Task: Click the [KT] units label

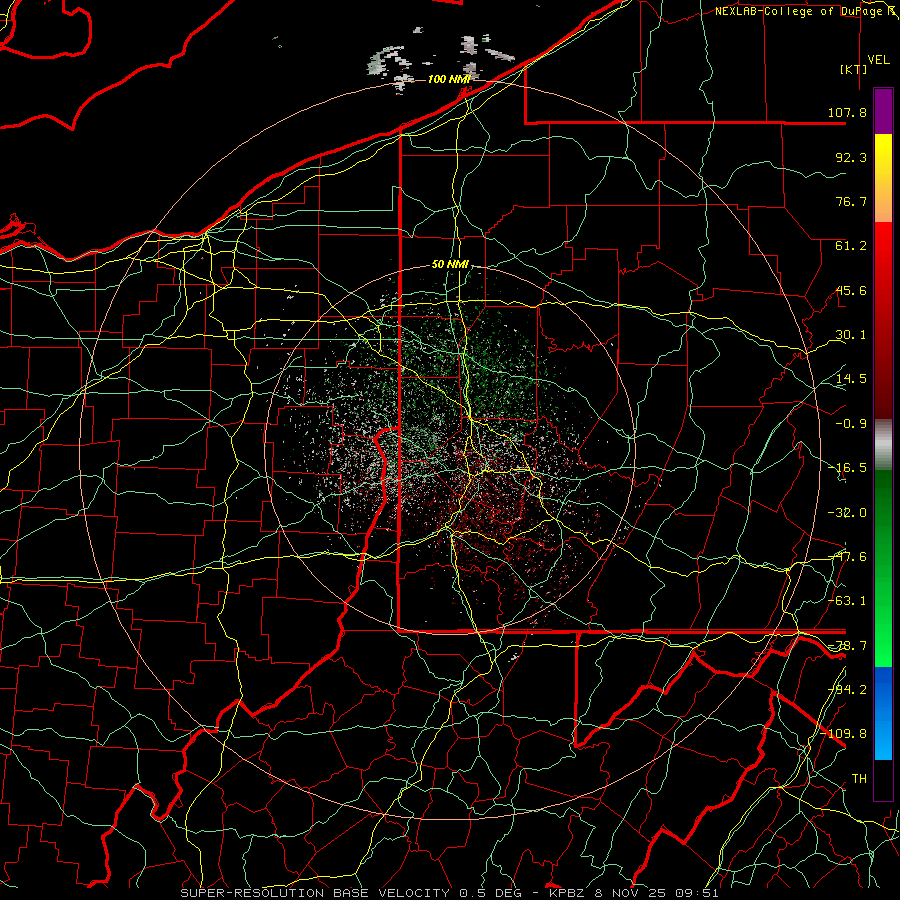Action: click(854, 69)
